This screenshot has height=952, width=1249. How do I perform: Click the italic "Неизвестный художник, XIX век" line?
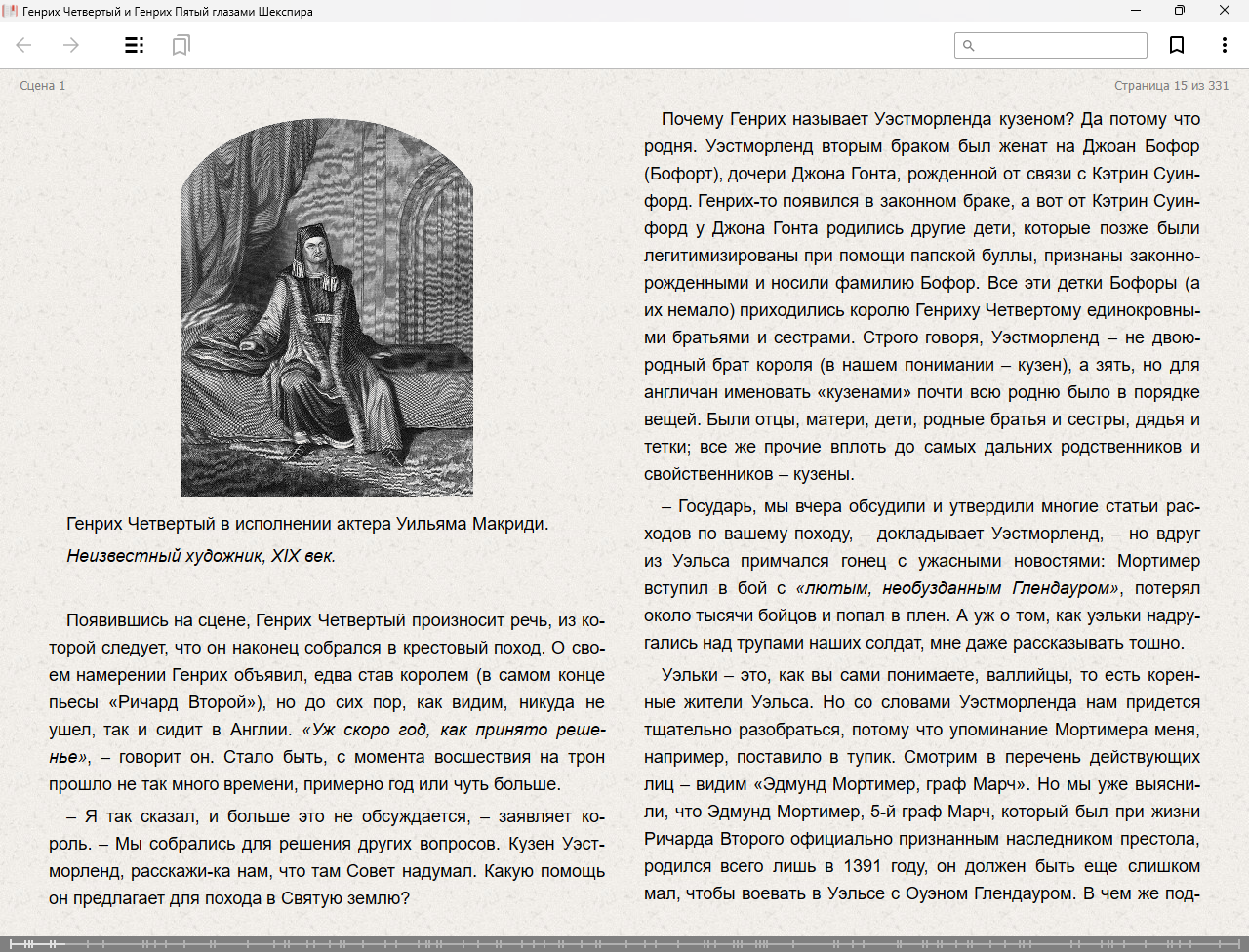(x=201, y=556)
